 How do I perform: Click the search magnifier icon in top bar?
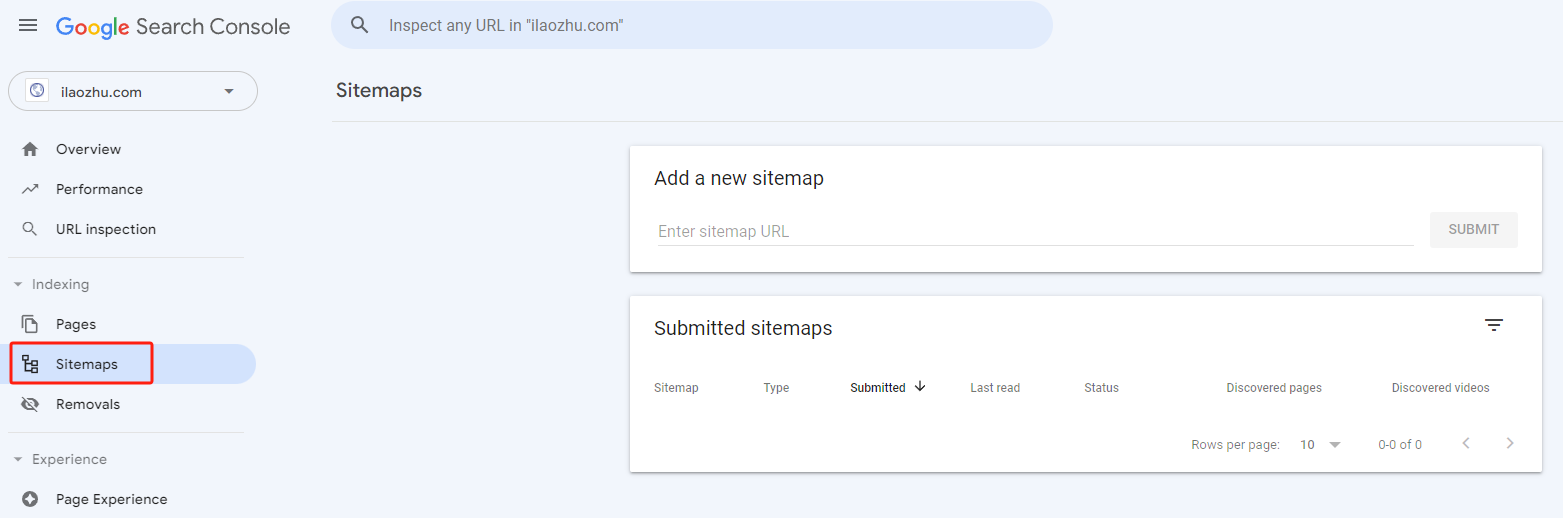click(x=360, y=25)
